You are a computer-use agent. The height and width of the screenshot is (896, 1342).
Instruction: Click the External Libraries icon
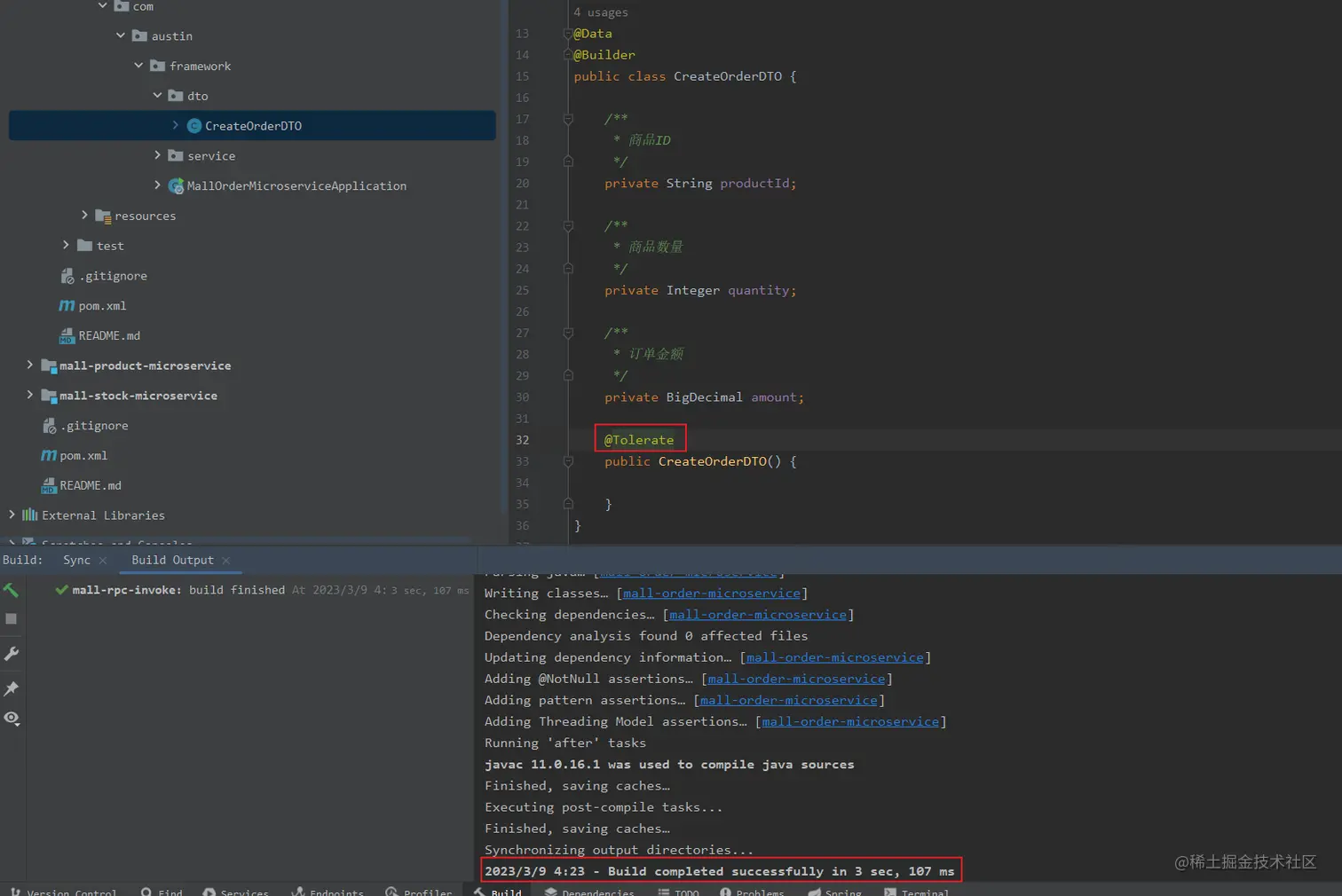pos(30,515)
